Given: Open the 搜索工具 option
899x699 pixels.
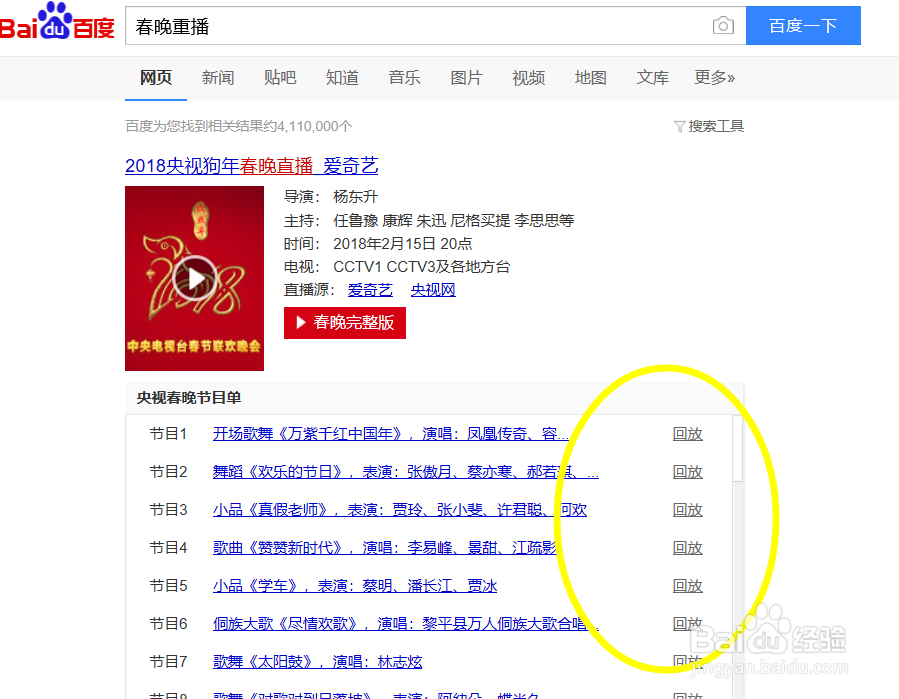Looking at the screenshot, I should [x=716, y=127].
